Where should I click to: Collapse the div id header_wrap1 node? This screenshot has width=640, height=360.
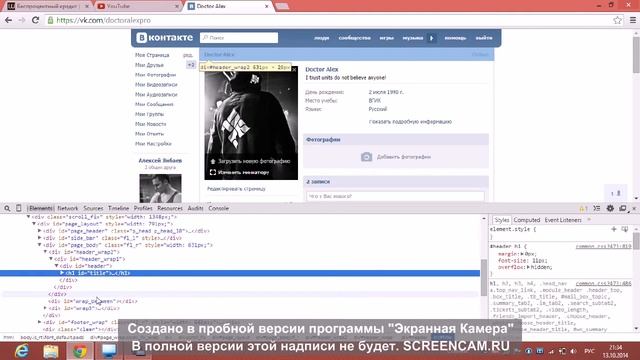(x=51, y=259)
